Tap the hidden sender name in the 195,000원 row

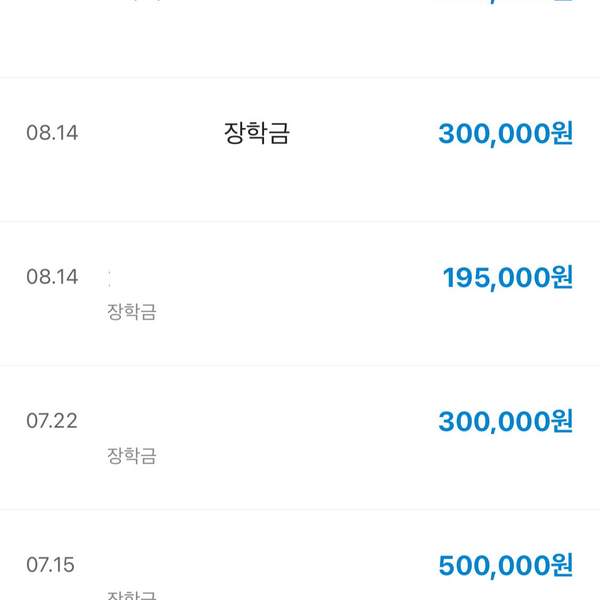tap(110, 275)
